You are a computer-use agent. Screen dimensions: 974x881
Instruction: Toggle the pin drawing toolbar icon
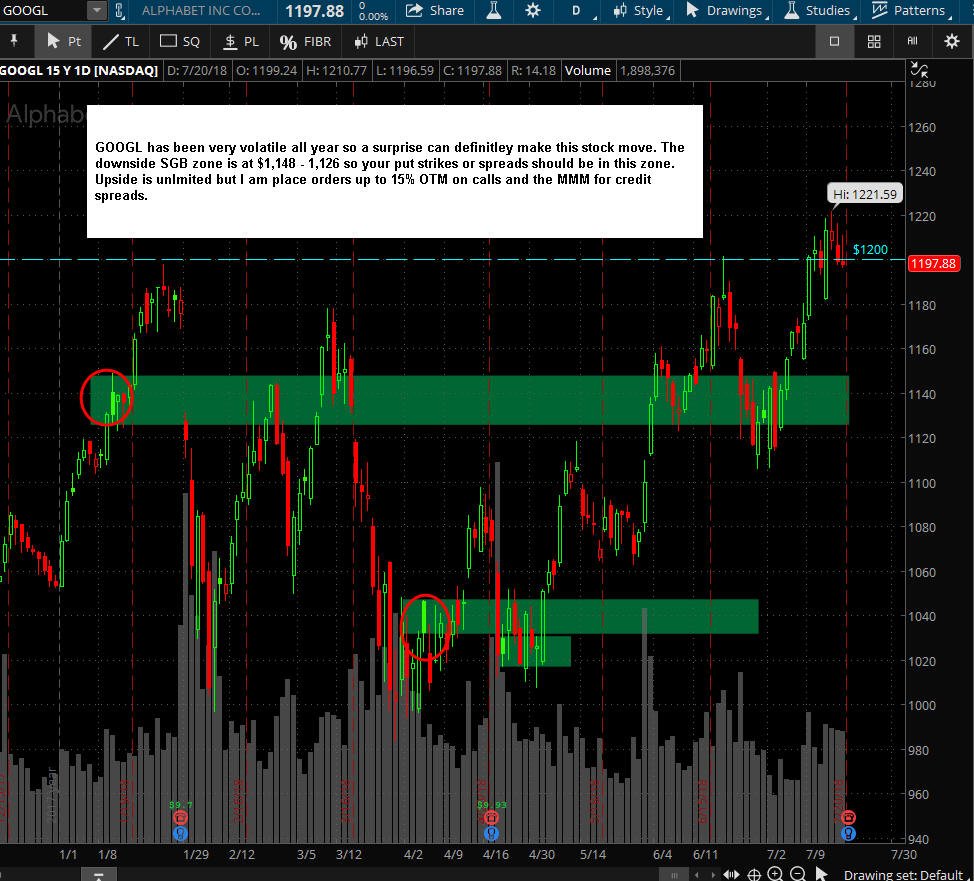pyautogui.click(x=14, y=41)
